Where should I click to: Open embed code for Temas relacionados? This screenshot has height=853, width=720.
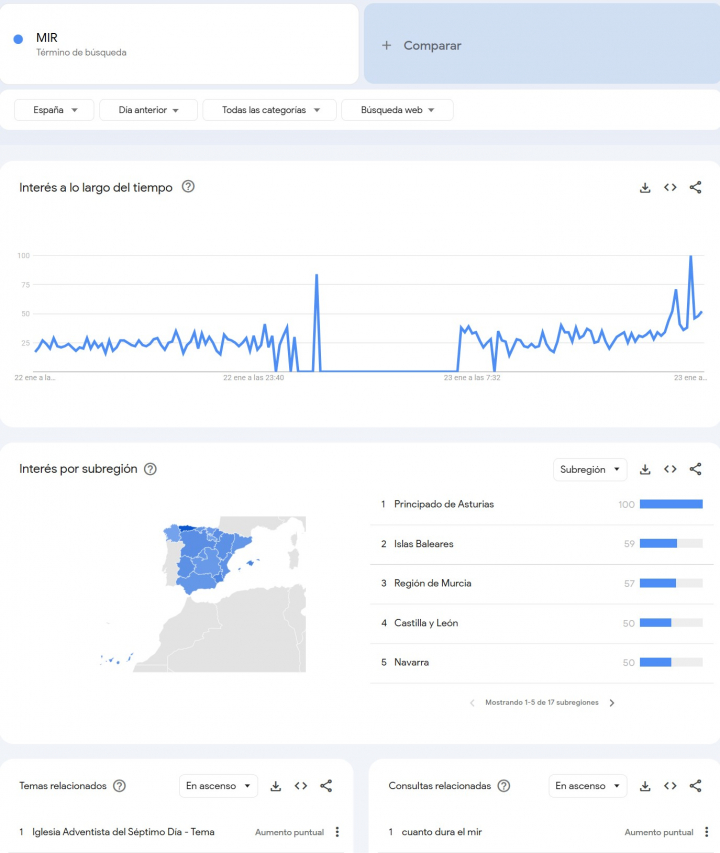[x=301, y=786]
